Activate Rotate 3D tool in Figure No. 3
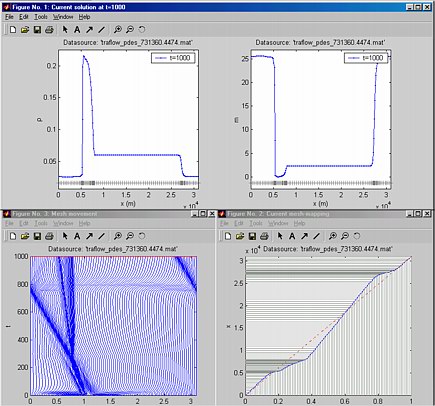Image resolution: width=435 pixels, height=406 pixels. pos(142,236)
